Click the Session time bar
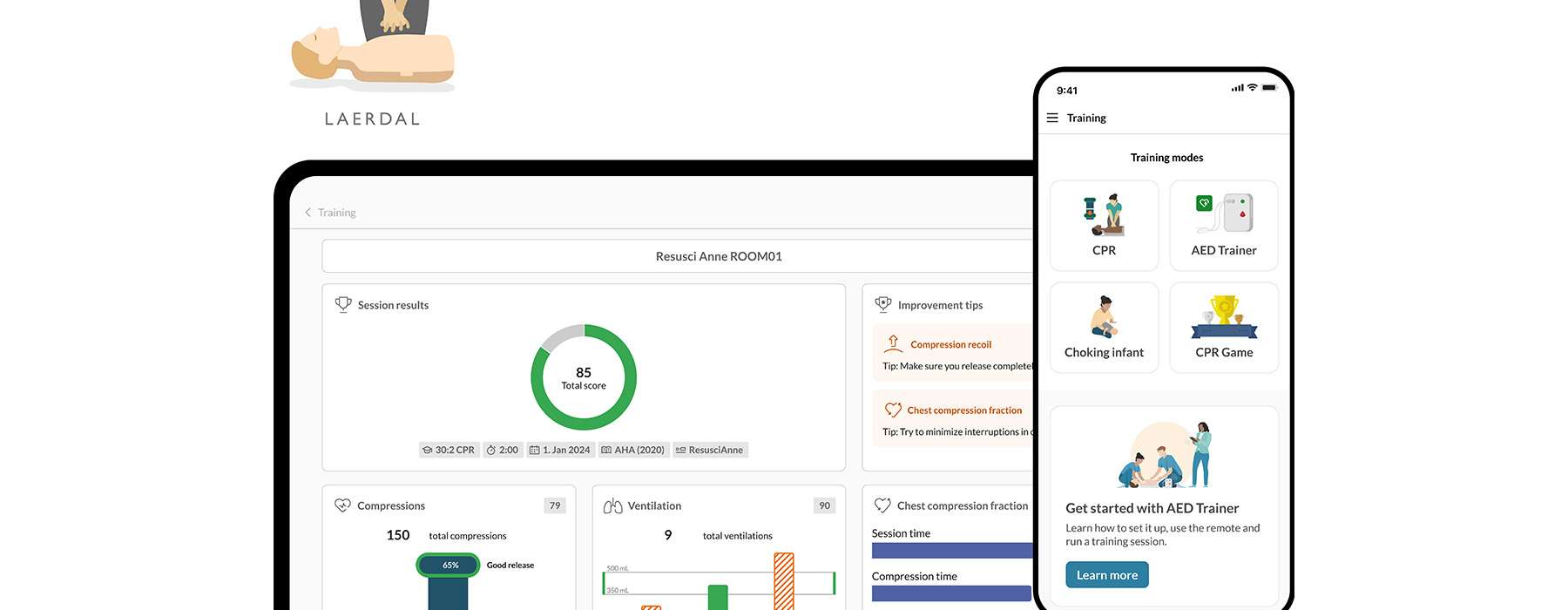Viewport: 1568px width, 610px height. pos(951,551)
